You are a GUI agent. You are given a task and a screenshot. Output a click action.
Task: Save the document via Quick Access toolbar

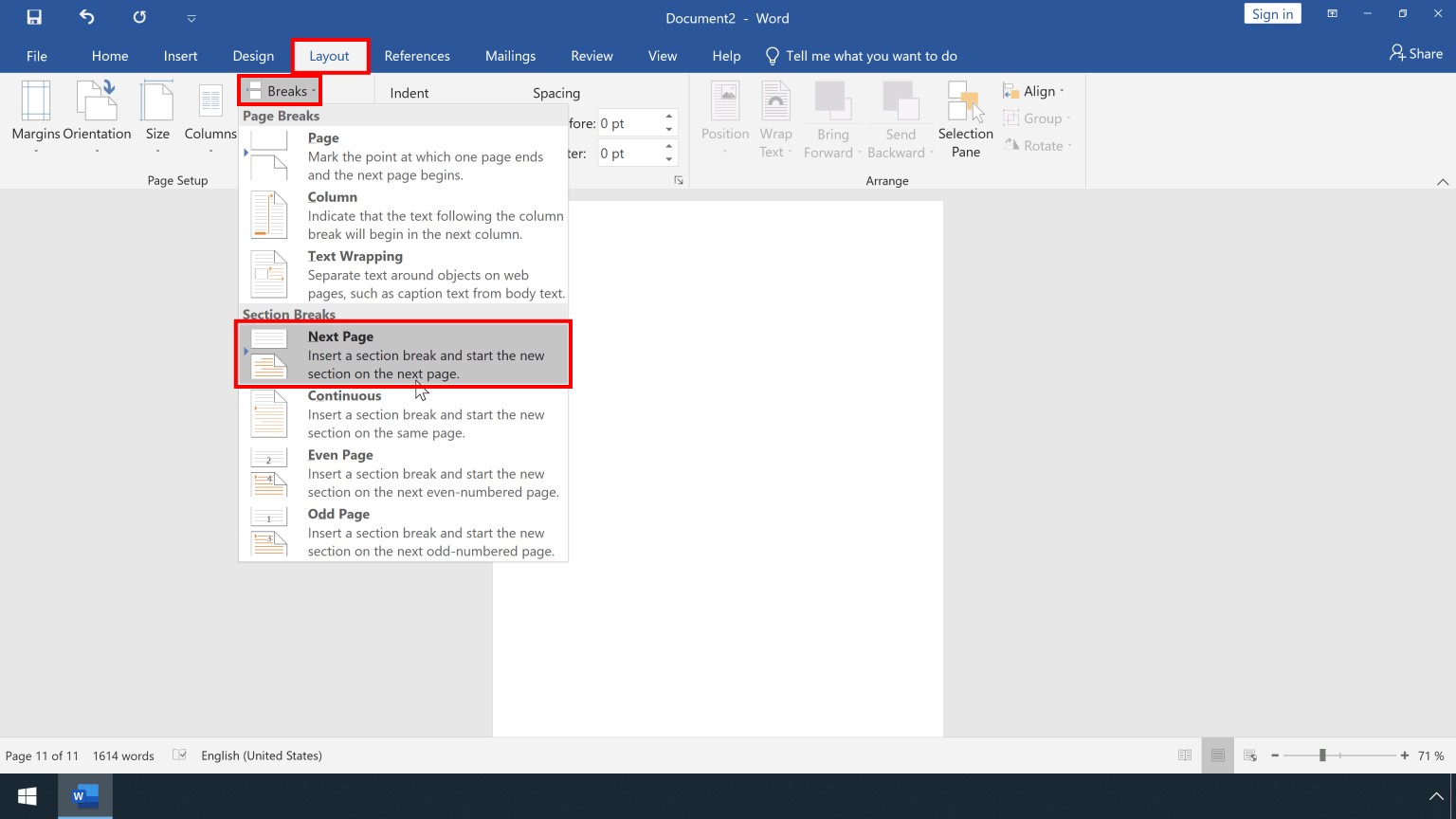(32, 17)
